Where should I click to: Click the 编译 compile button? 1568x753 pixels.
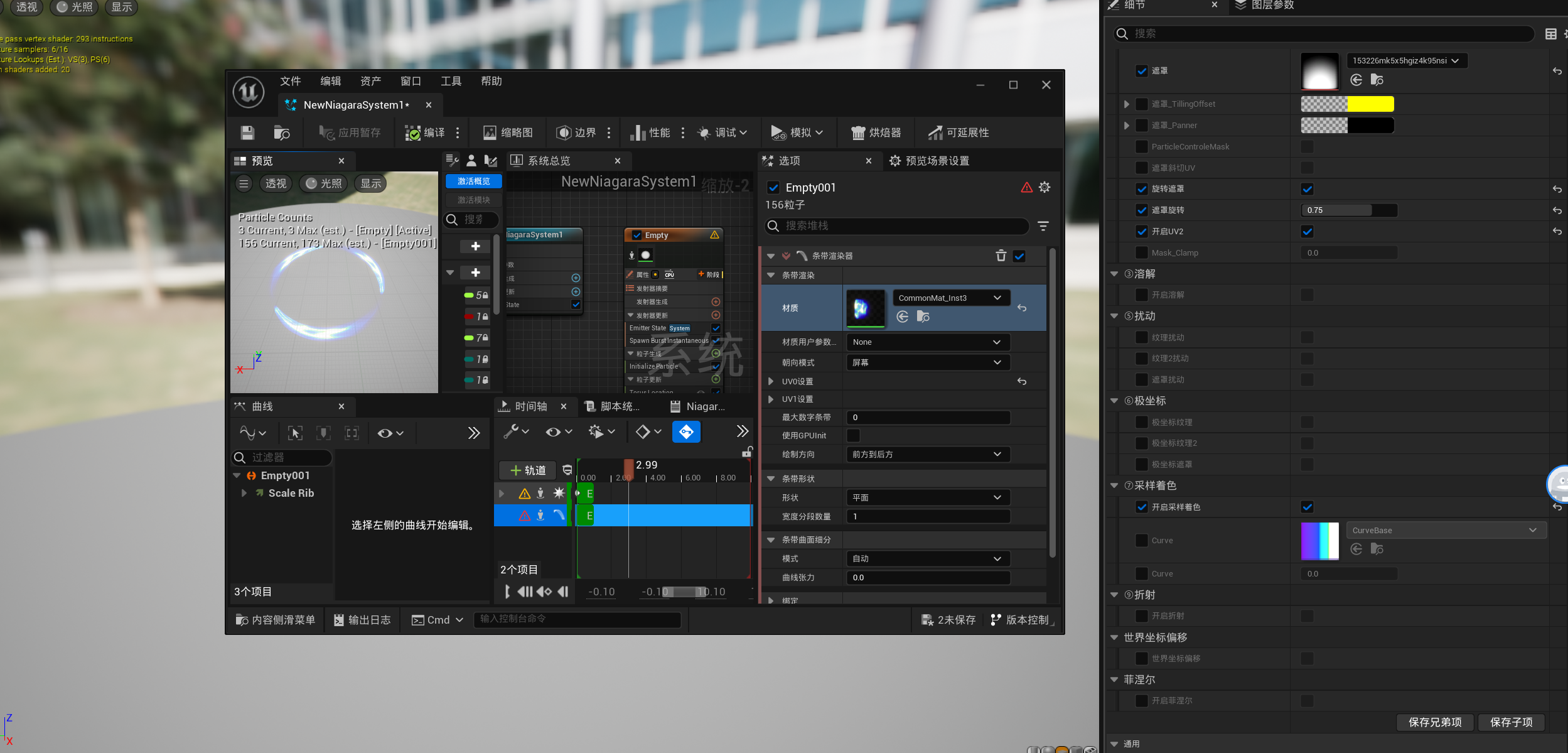pos(425,133)
